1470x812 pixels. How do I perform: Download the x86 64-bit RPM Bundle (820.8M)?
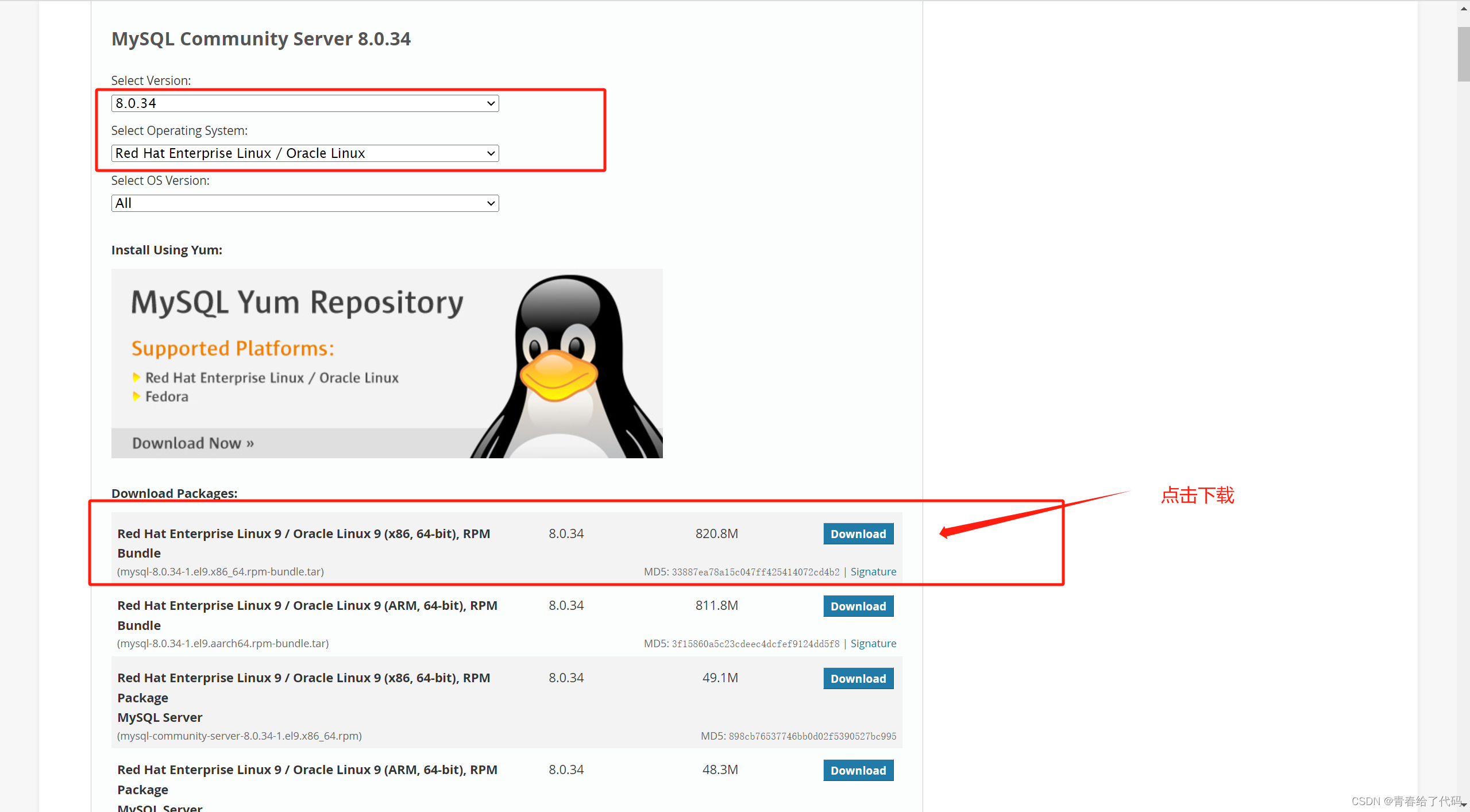(x=858, y=534)
